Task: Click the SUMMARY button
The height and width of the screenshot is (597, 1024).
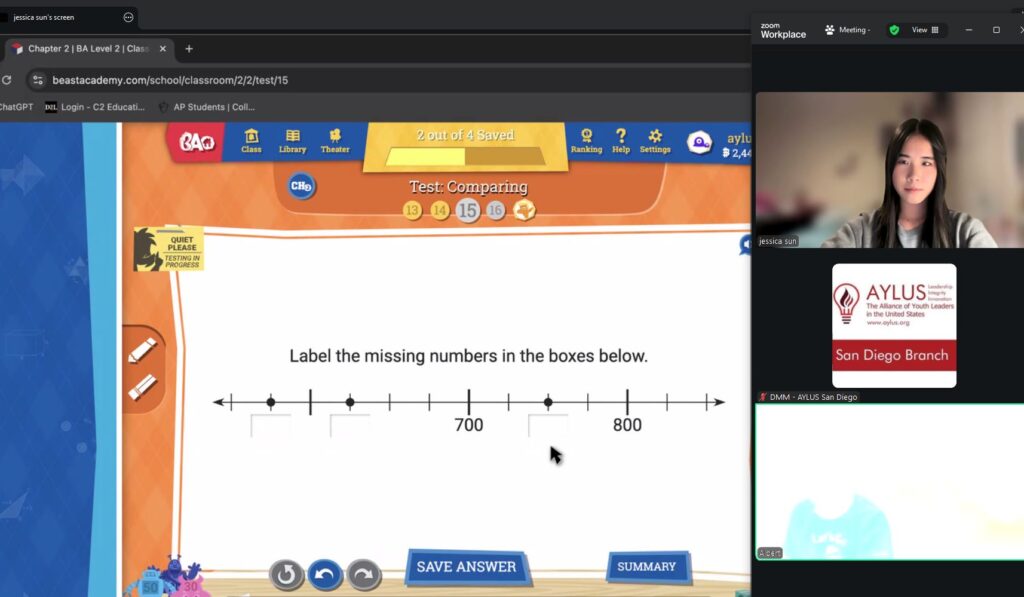Action: 647,567
